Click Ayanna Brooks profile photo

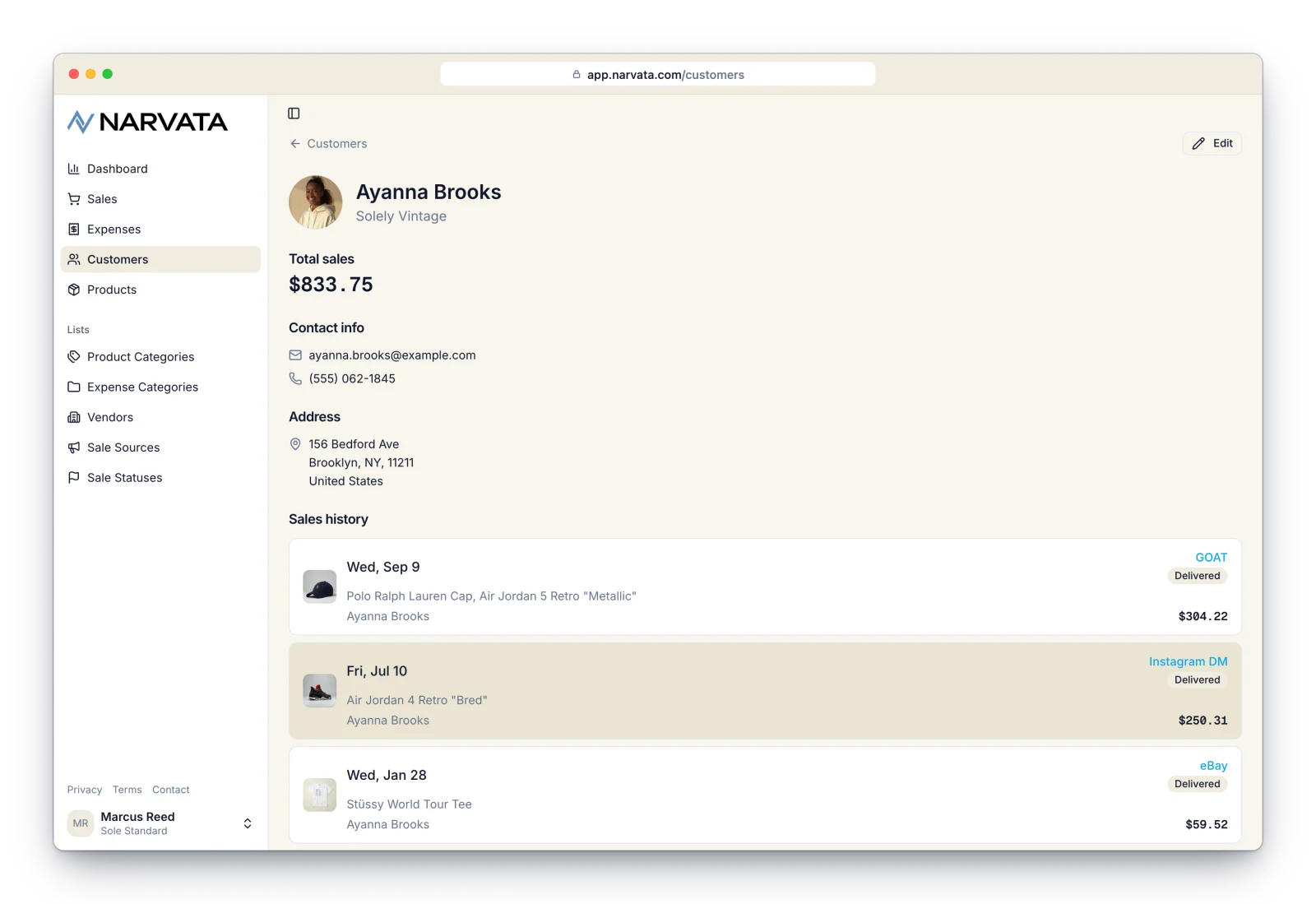pyautogui.click(x=316, y=202)
